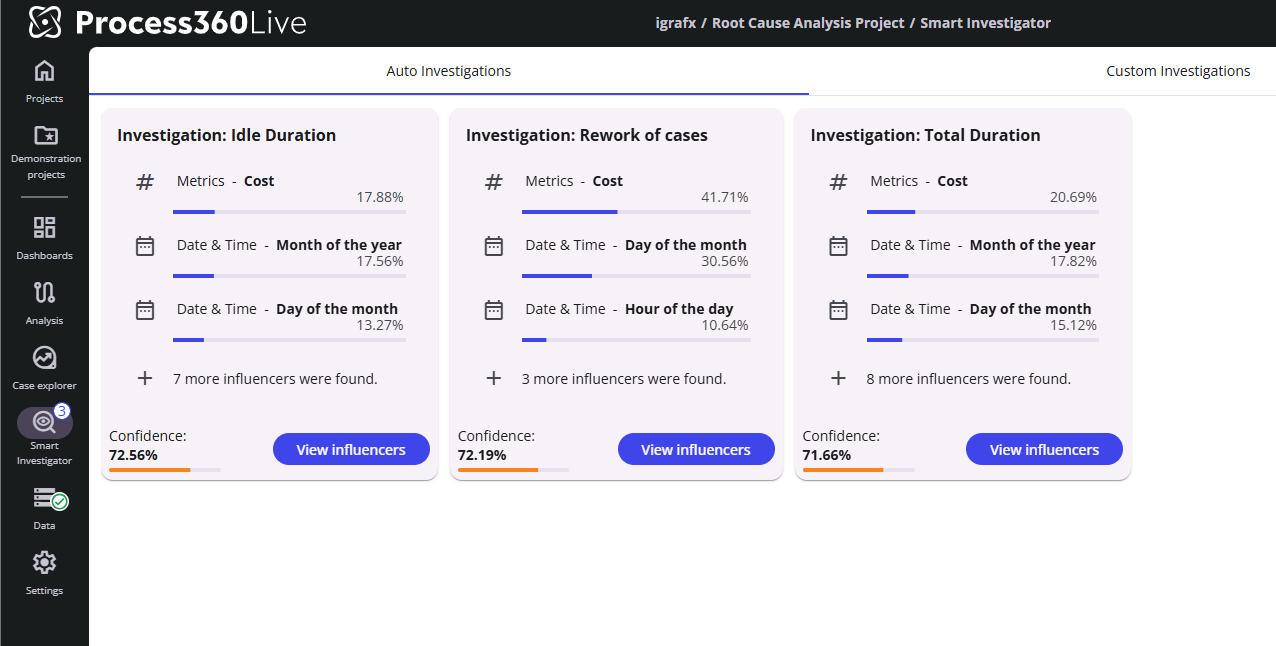View influencers for Rework of cases
The height and width of the screenshot is (646, 1276).
click(x=696, y=450)
